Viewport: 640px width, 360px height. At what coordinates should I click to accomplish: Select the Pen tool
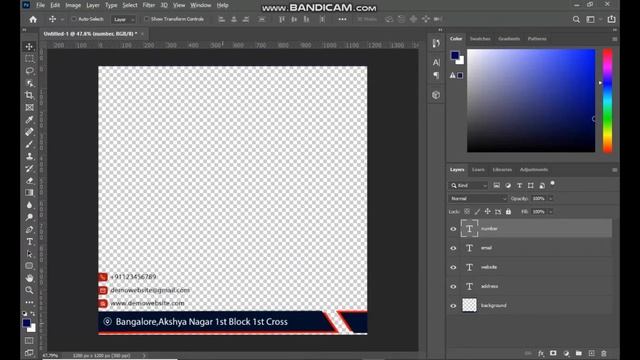[29, 229]
